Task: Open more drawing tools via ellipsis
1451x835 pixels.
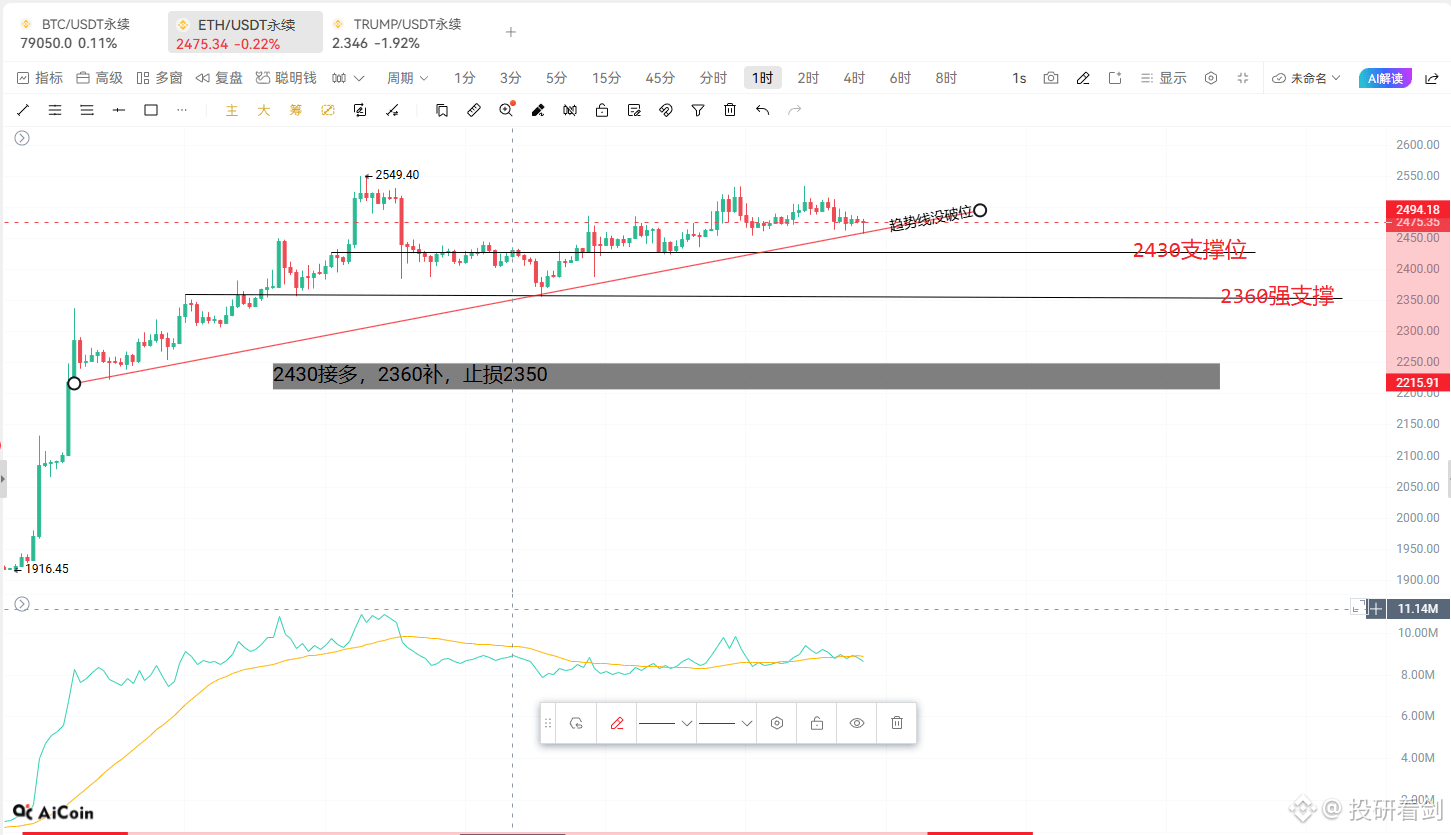Action: point(182,110)
